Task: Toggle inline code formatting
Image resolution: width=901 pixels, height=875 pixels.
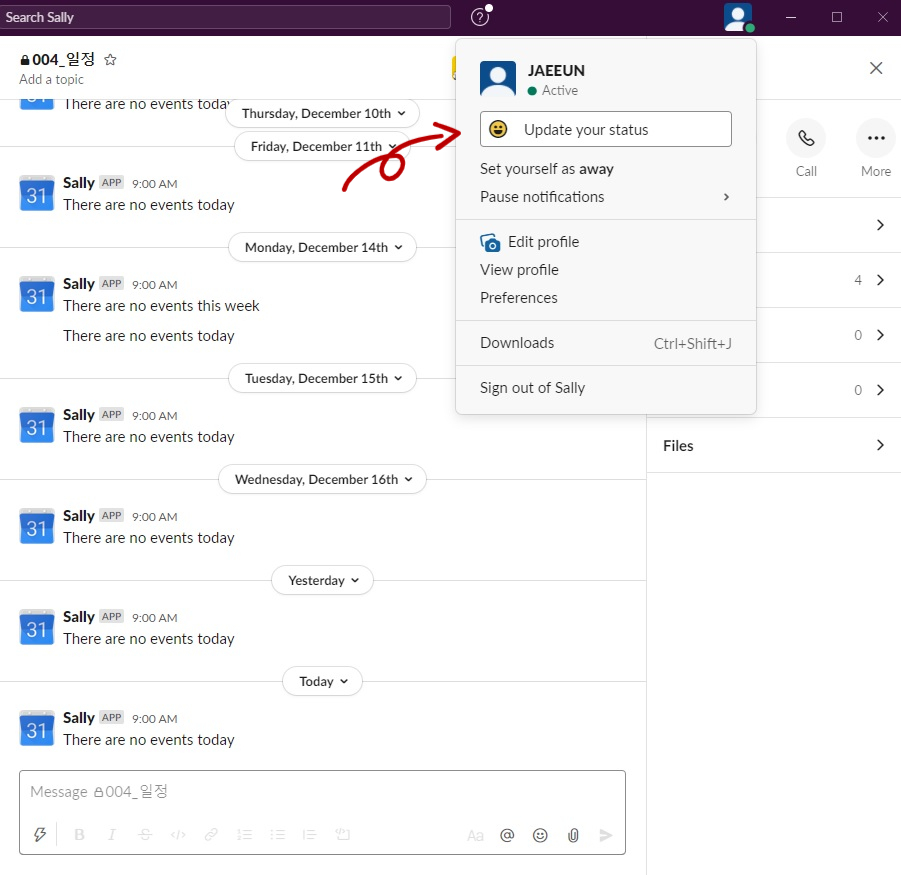Action: (x=178, y=835)
